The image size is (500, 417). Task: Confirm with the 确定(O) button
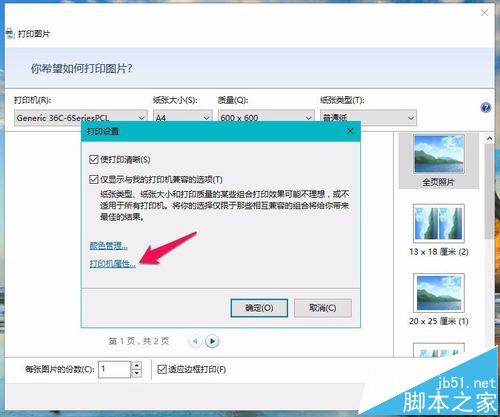259,308
